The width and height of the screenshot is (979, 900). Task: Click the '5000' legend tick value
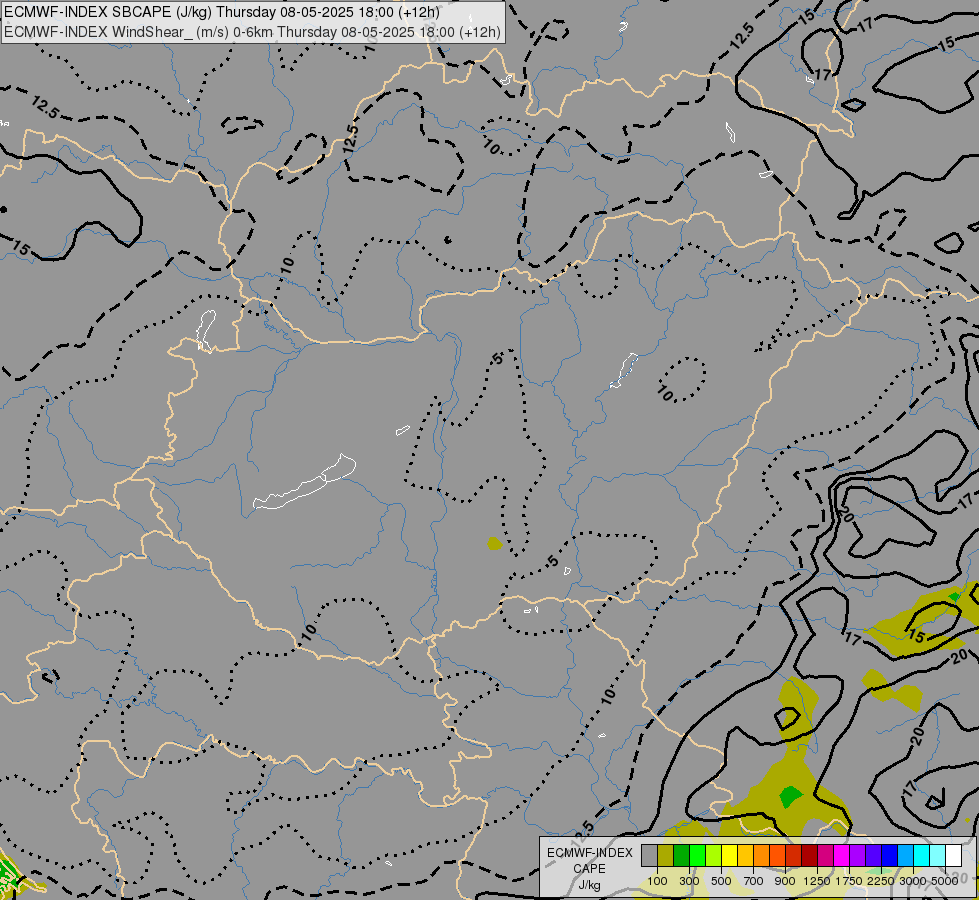pos(945,881)
